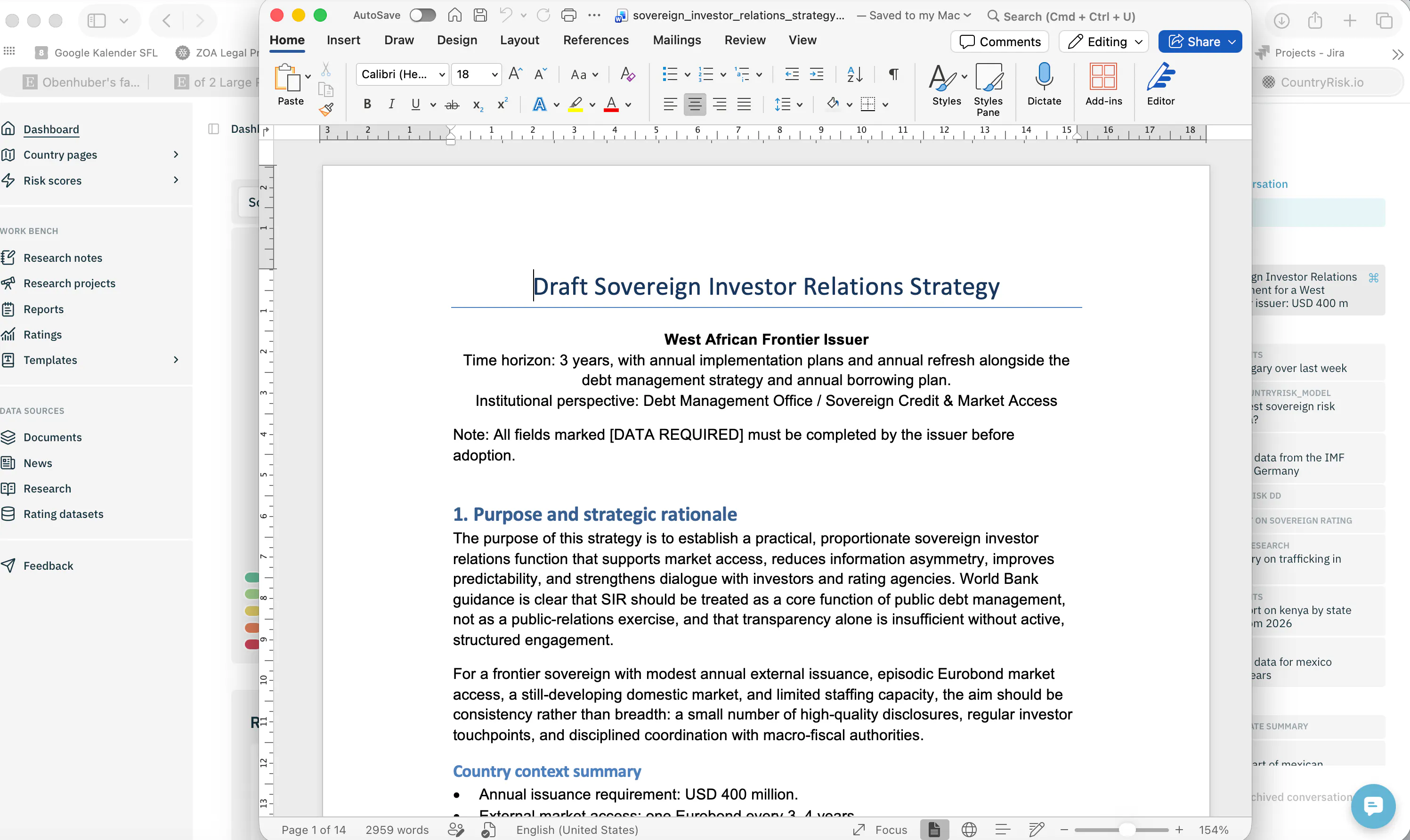Toggle Strikethrough formatting
1410x840 pixels.
click(452, 105)
